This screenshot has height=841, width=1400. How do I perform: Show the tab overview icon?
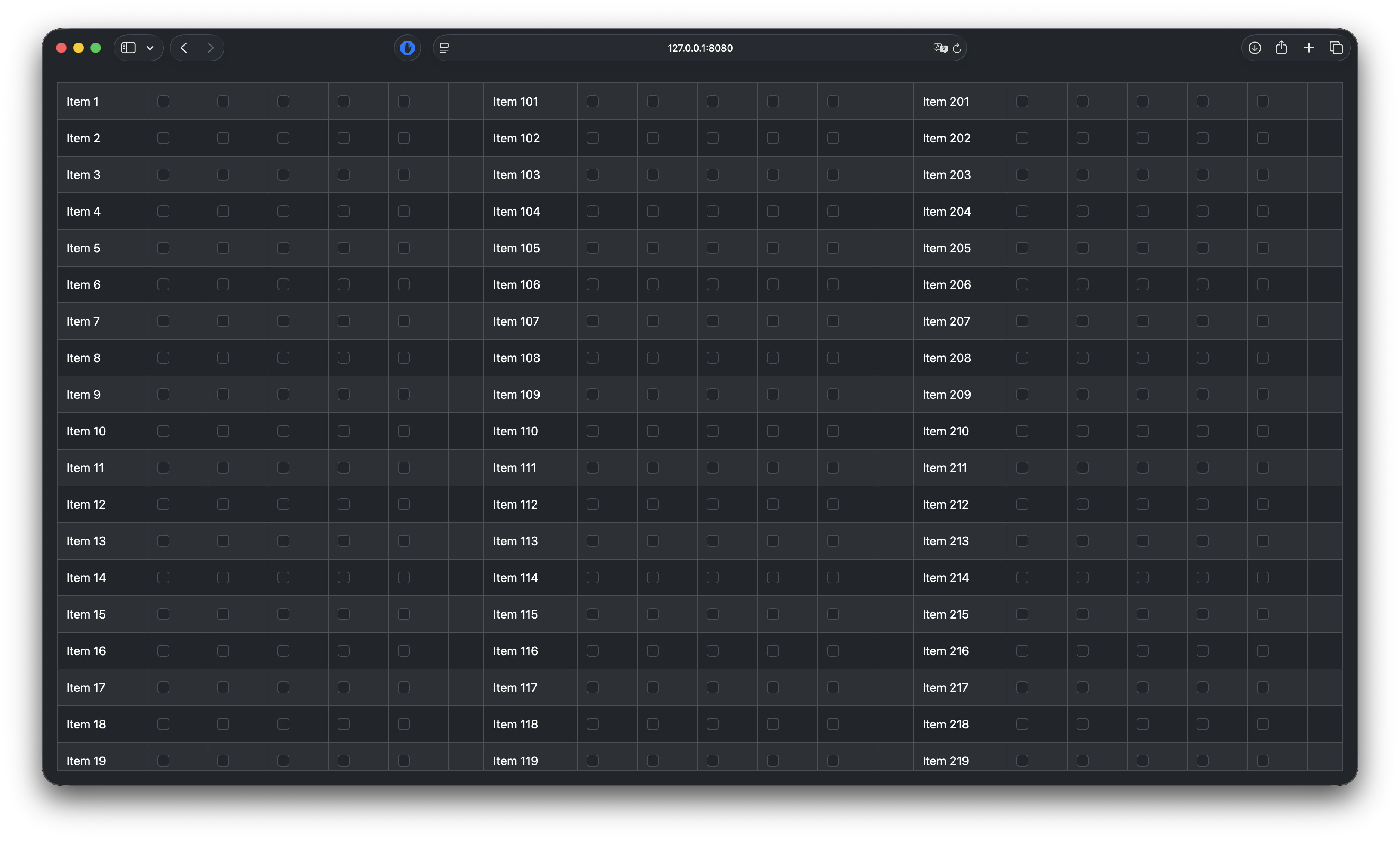pos(1336,48)
